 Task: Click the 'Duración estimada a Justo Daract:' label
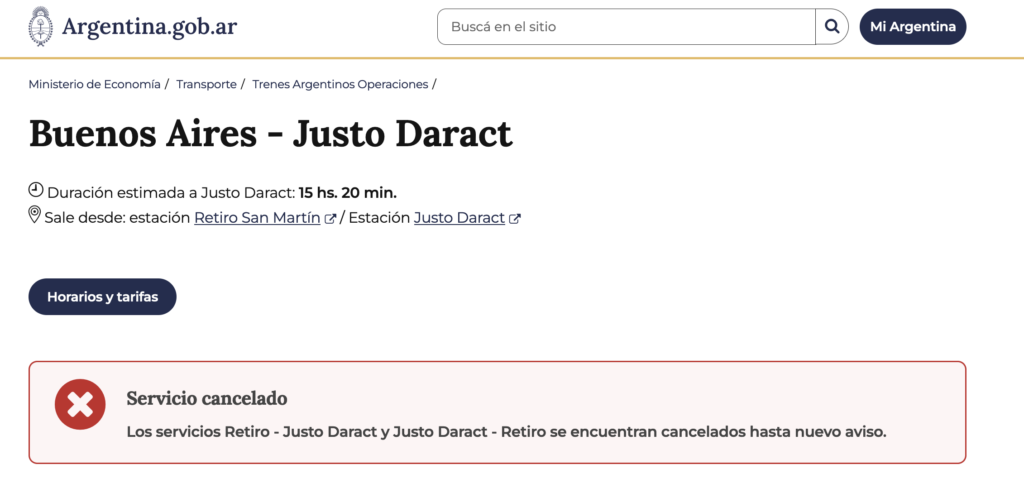[172, 193]
